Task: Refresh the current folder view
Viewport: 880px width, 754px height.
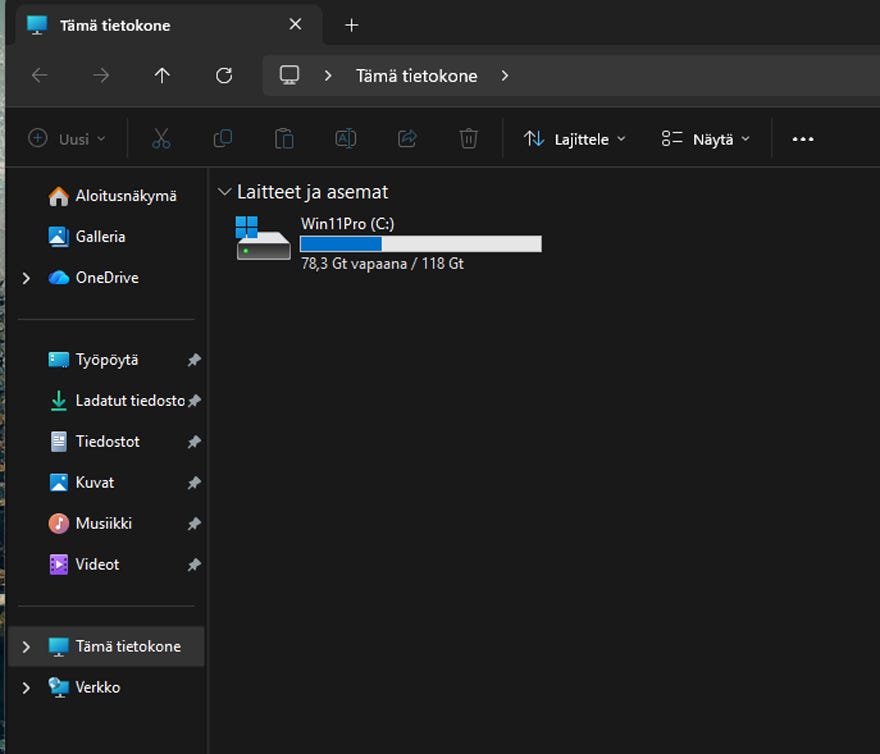Action: (224, 76)
